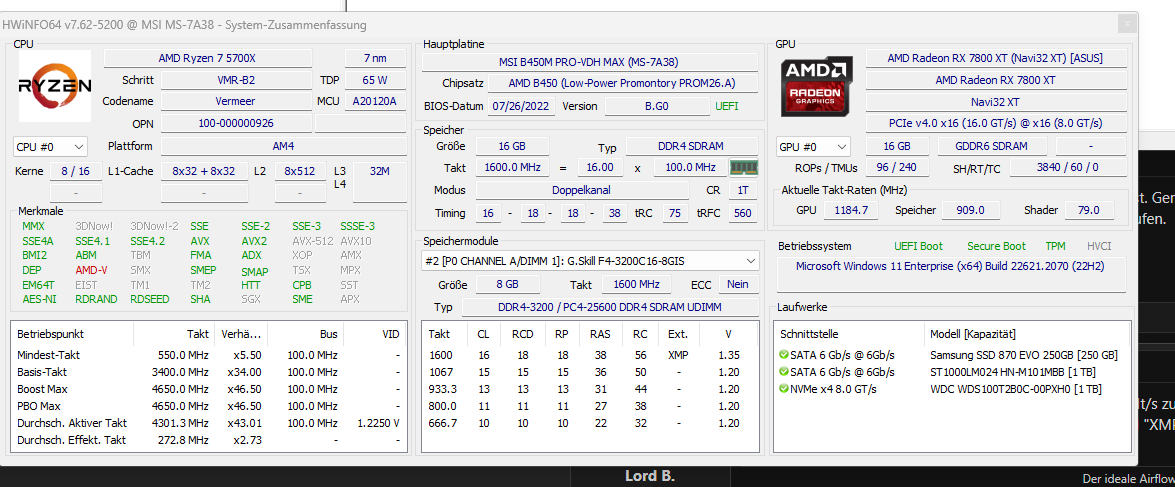
Task: Click green check icon beside ST1000LM024 row
Action: point(784,372)
